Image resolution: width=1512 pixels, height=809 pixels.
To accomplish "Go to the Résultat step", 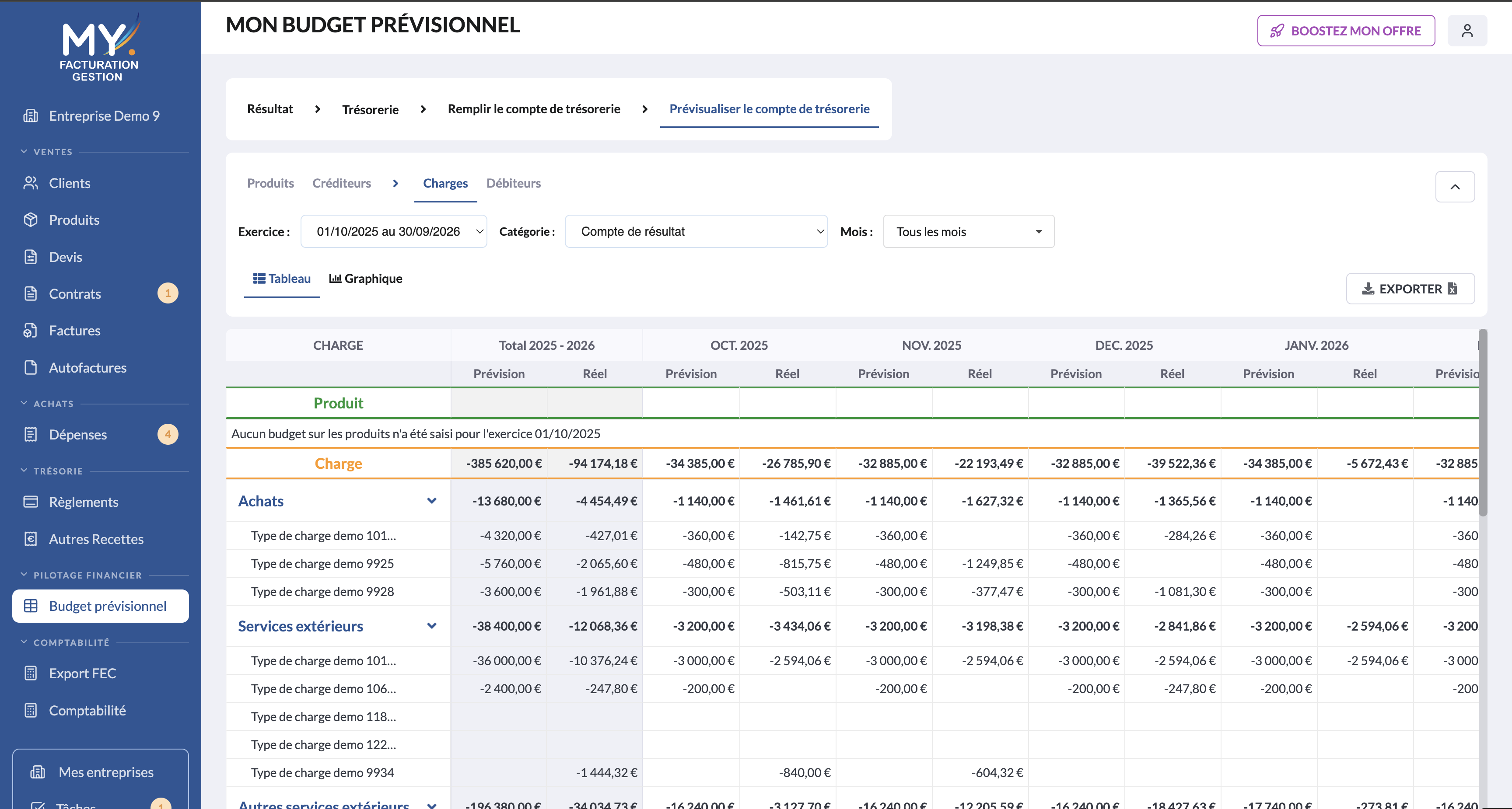I will (x=269, y=108).
